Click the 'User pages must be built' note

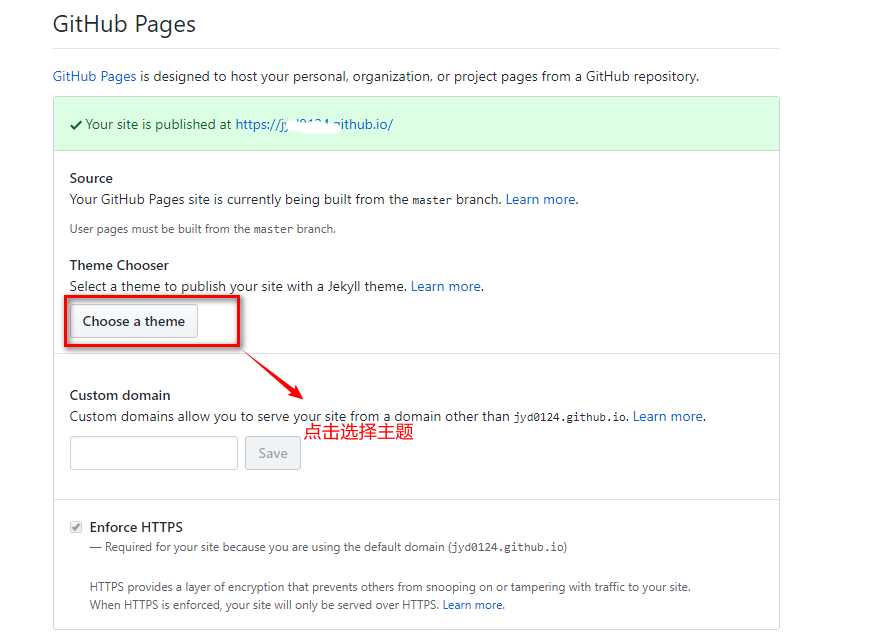click(x=202, y=229)
